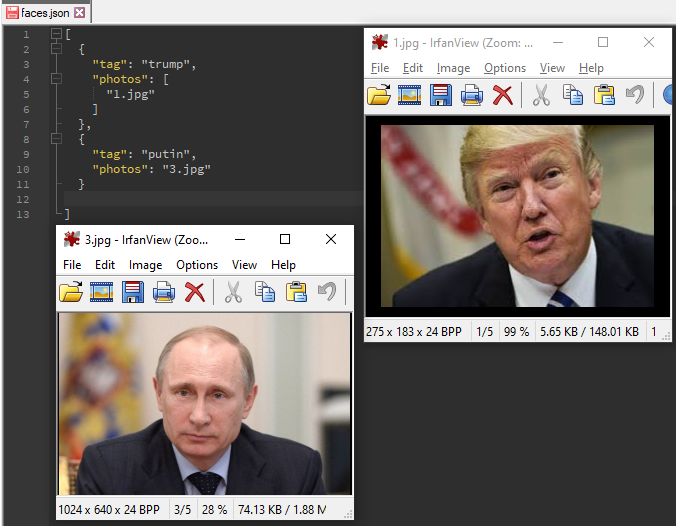Screen dimensions: 676x526
Task: Maximize the 3.jpg IrfanView window
Action: point(285,239)
